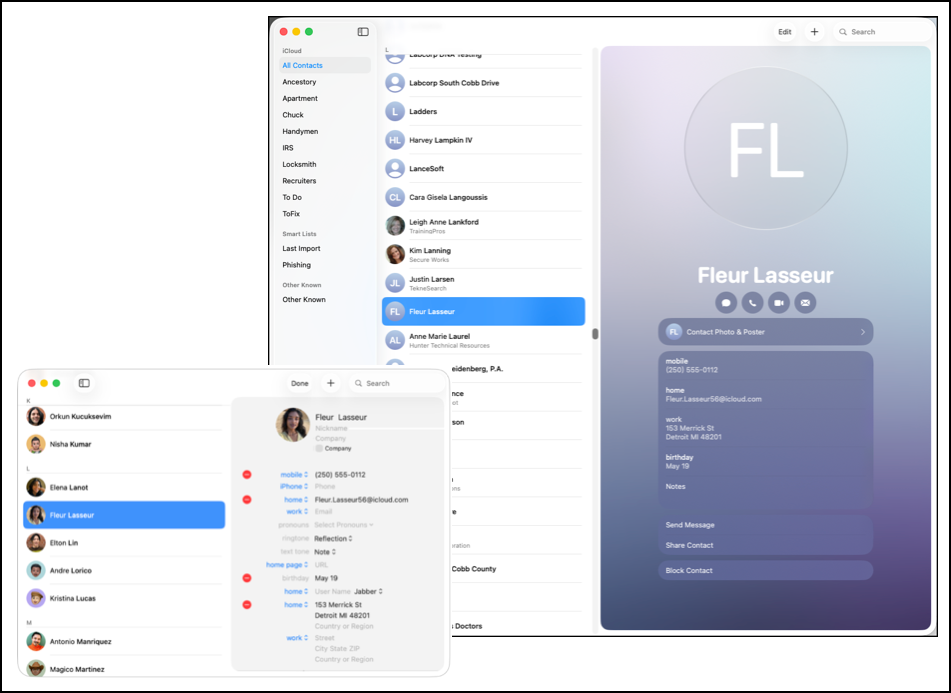Delete the birthday field with its red minus
This screenshot has width=951, height=693.
coord(247,578)
